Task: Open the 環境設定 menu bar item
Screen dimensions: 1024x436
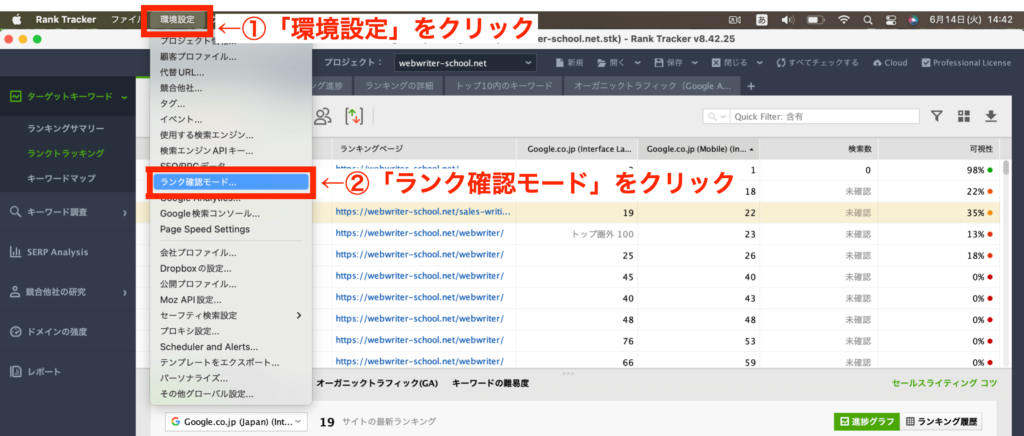Action: click(178, 20)
